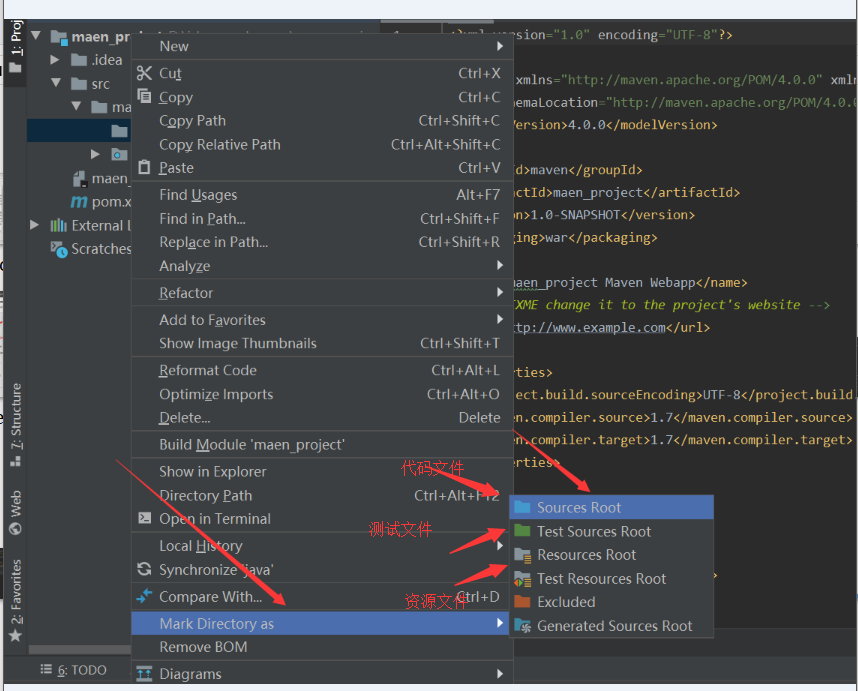This screenshot has height=691, width=858.
Task: Collapse the main folder arrow
Action: (x=76, y=106)
